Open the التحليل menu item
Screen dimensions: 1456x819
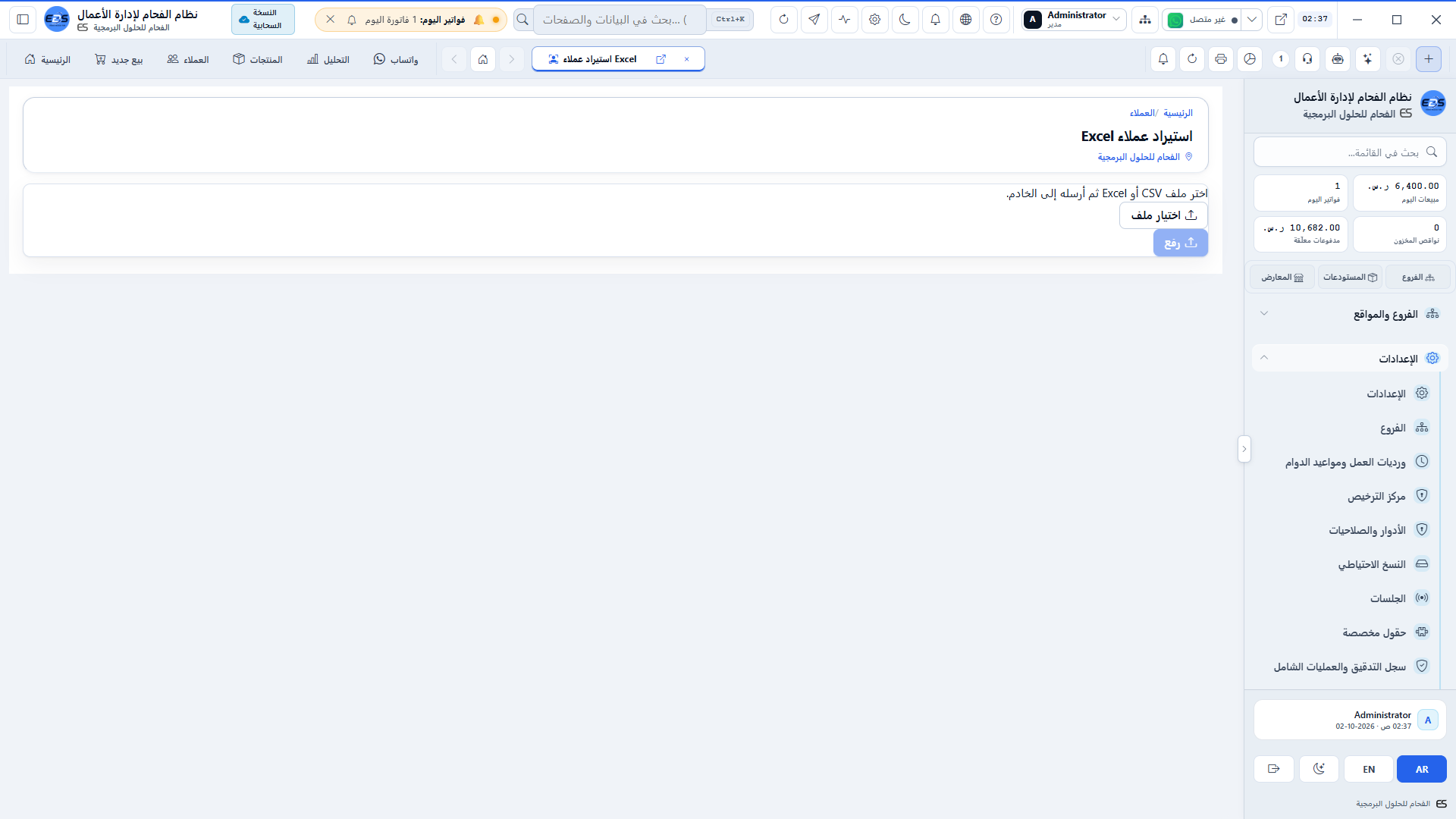tap(328, 59)
